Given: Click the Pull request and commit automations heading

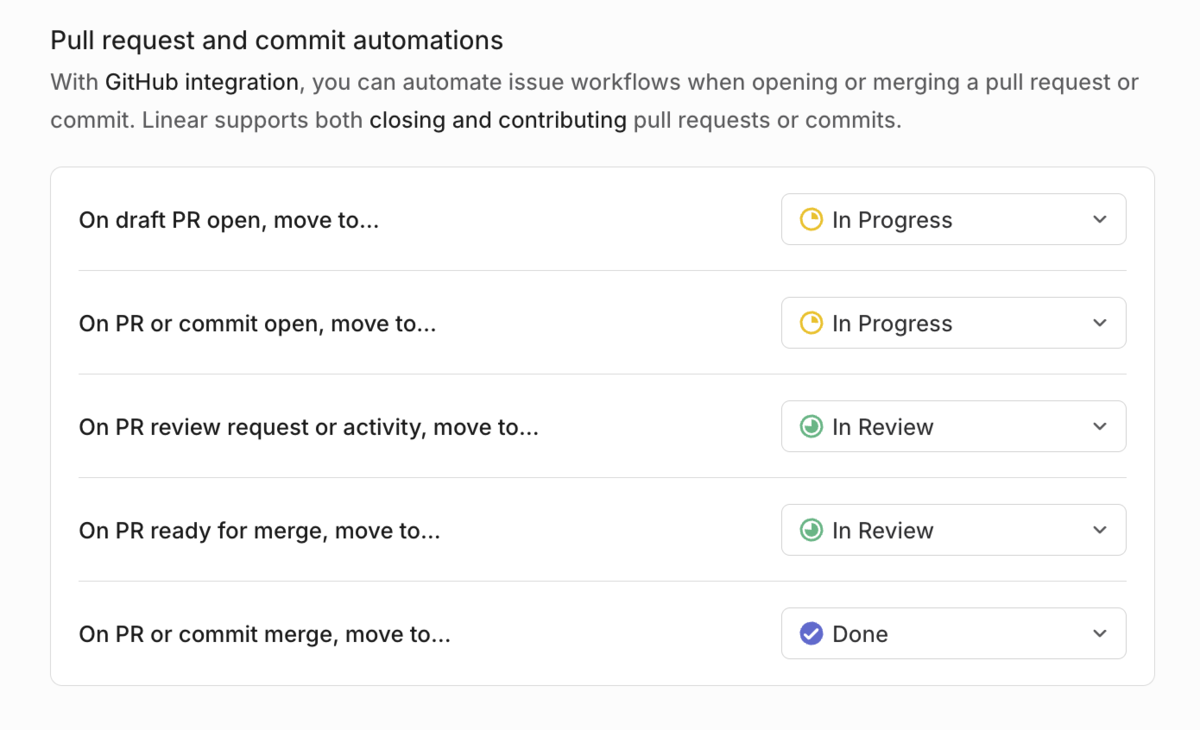Looking at the screenshot, I should click(x=277, y=41).
